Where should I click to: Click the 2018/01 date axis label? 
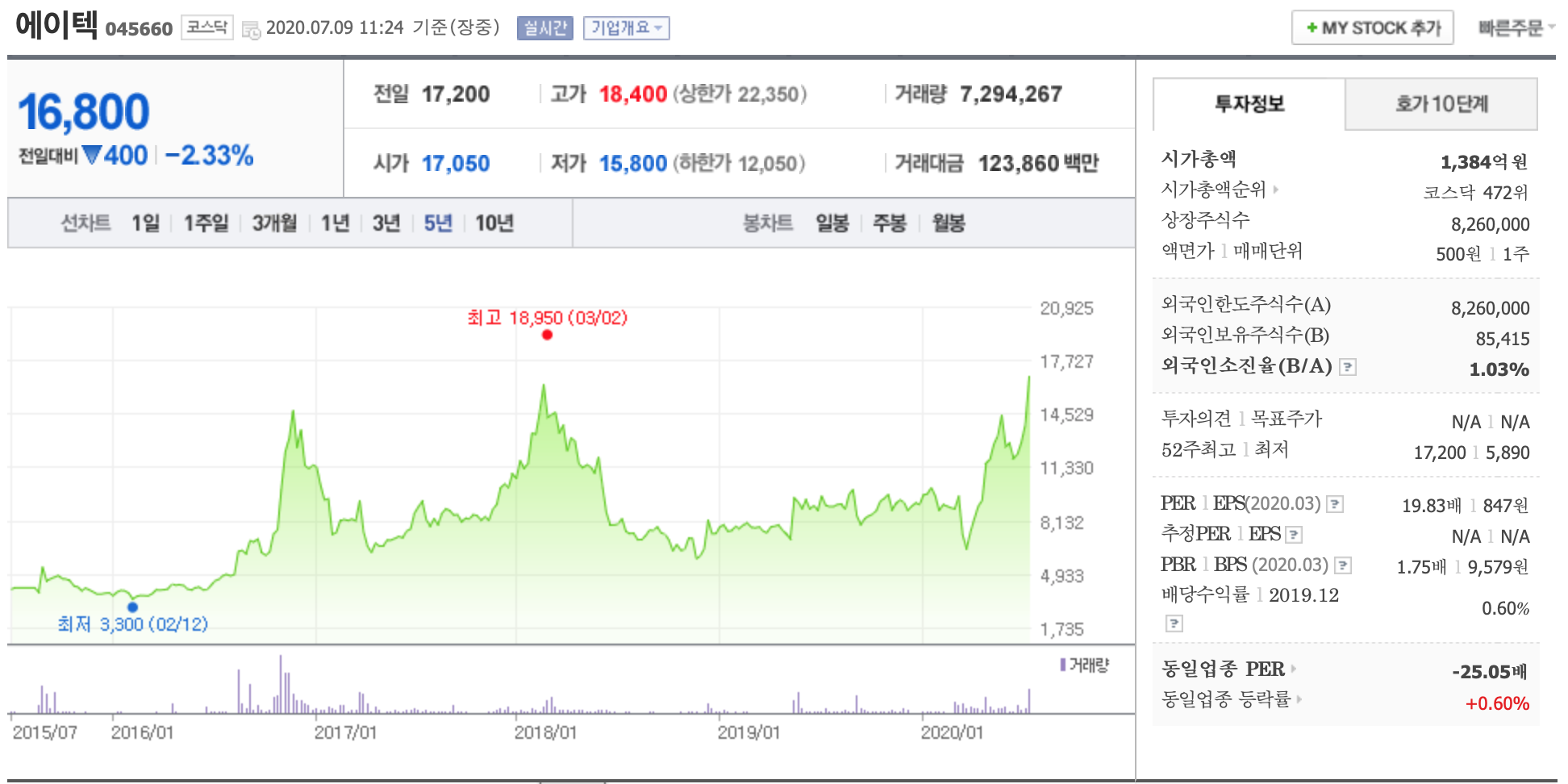click(545, 732)
